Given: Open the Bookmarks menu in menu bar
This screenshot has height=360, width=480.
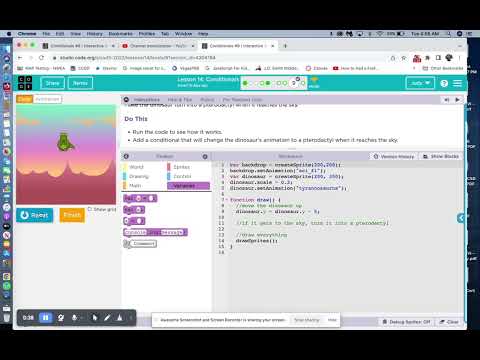Looking at the screenshot, I should 120,34.
